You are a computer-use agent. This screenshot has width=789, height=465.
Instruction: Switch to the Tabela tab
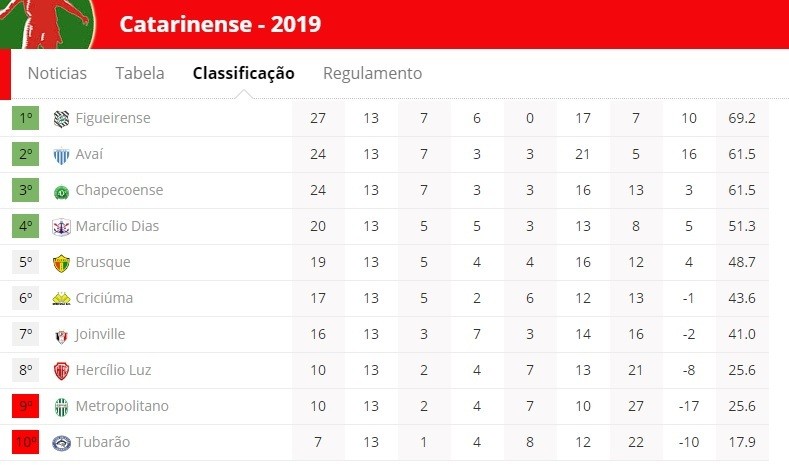140,73
